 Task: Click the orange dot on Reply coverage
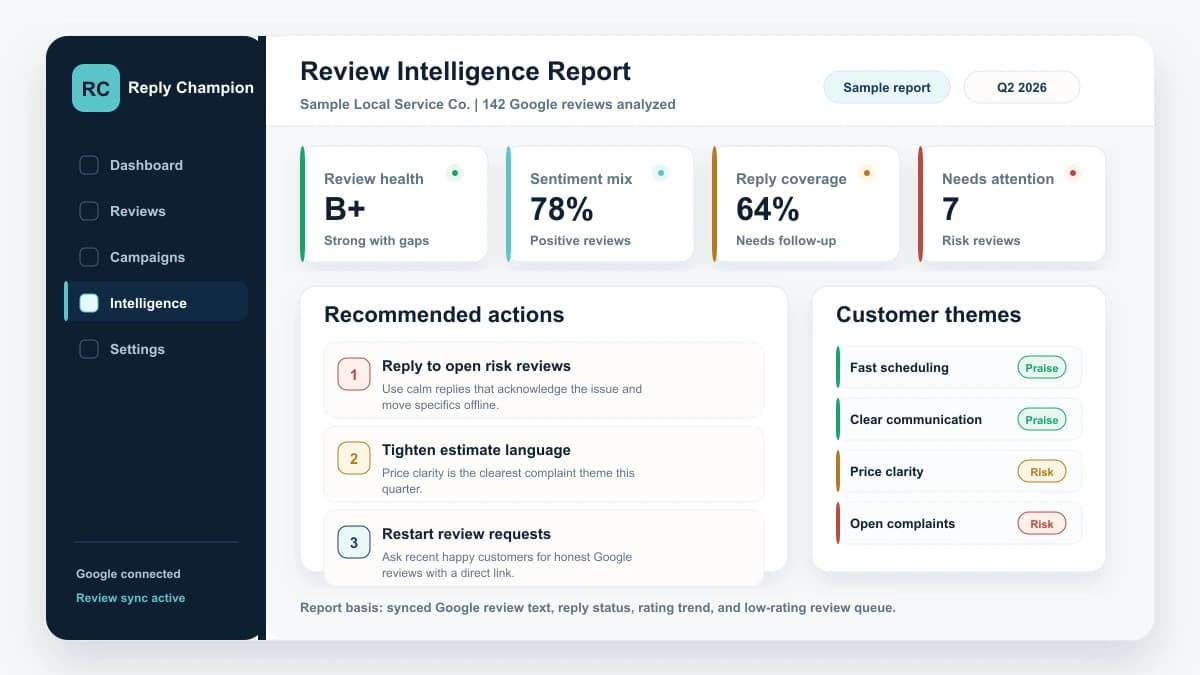[x=867, y=173]
